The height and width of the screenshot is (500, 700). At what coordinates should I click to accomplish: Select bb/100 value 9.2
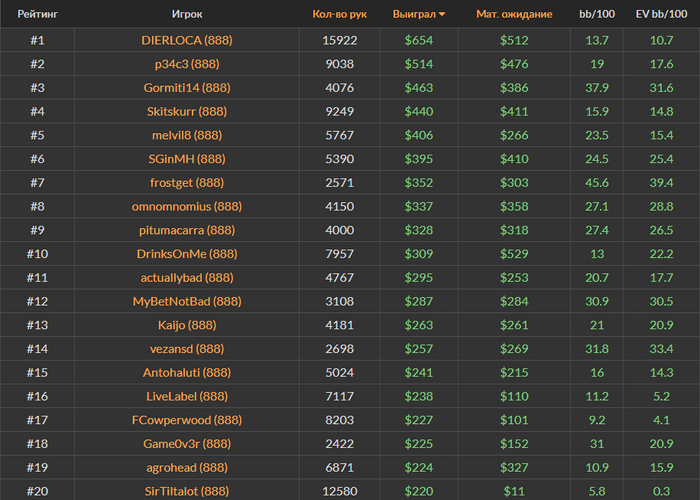click(597, 420)
